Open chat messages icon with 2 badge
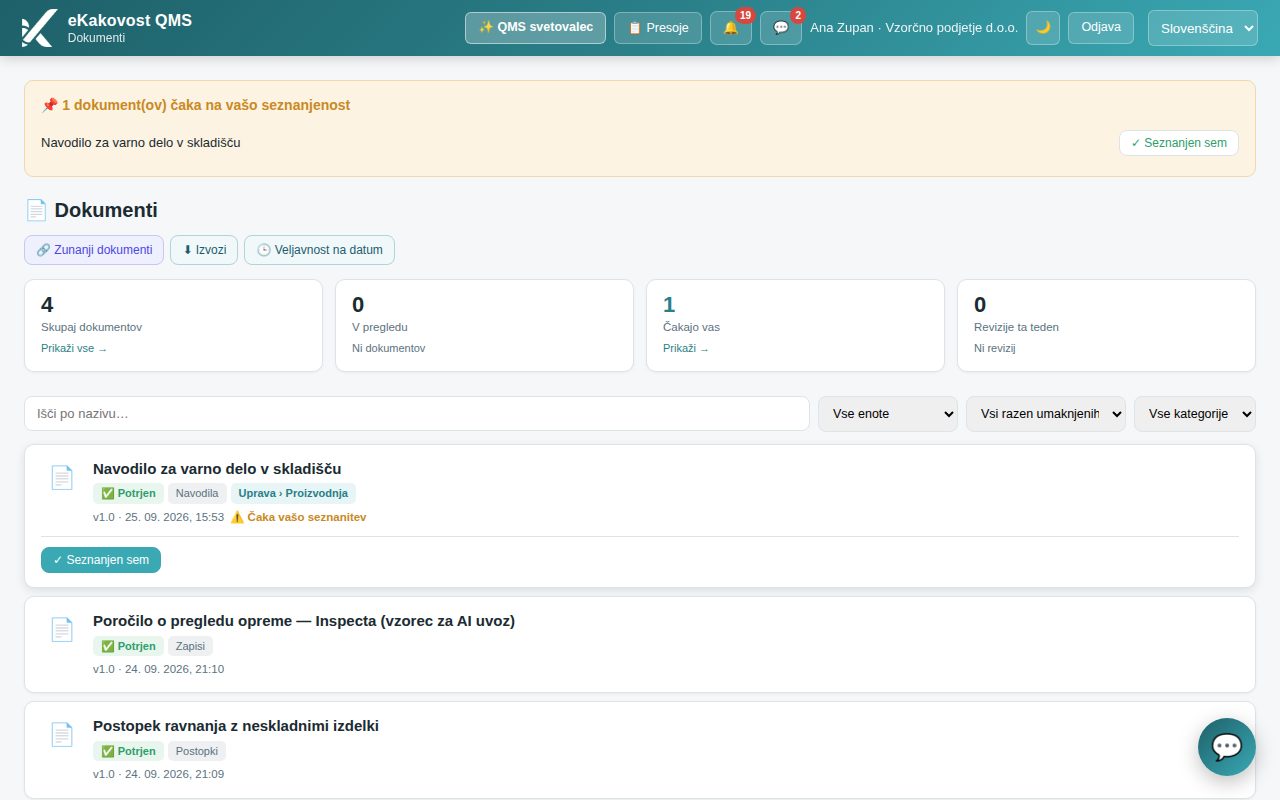 (x=781, y=28)
